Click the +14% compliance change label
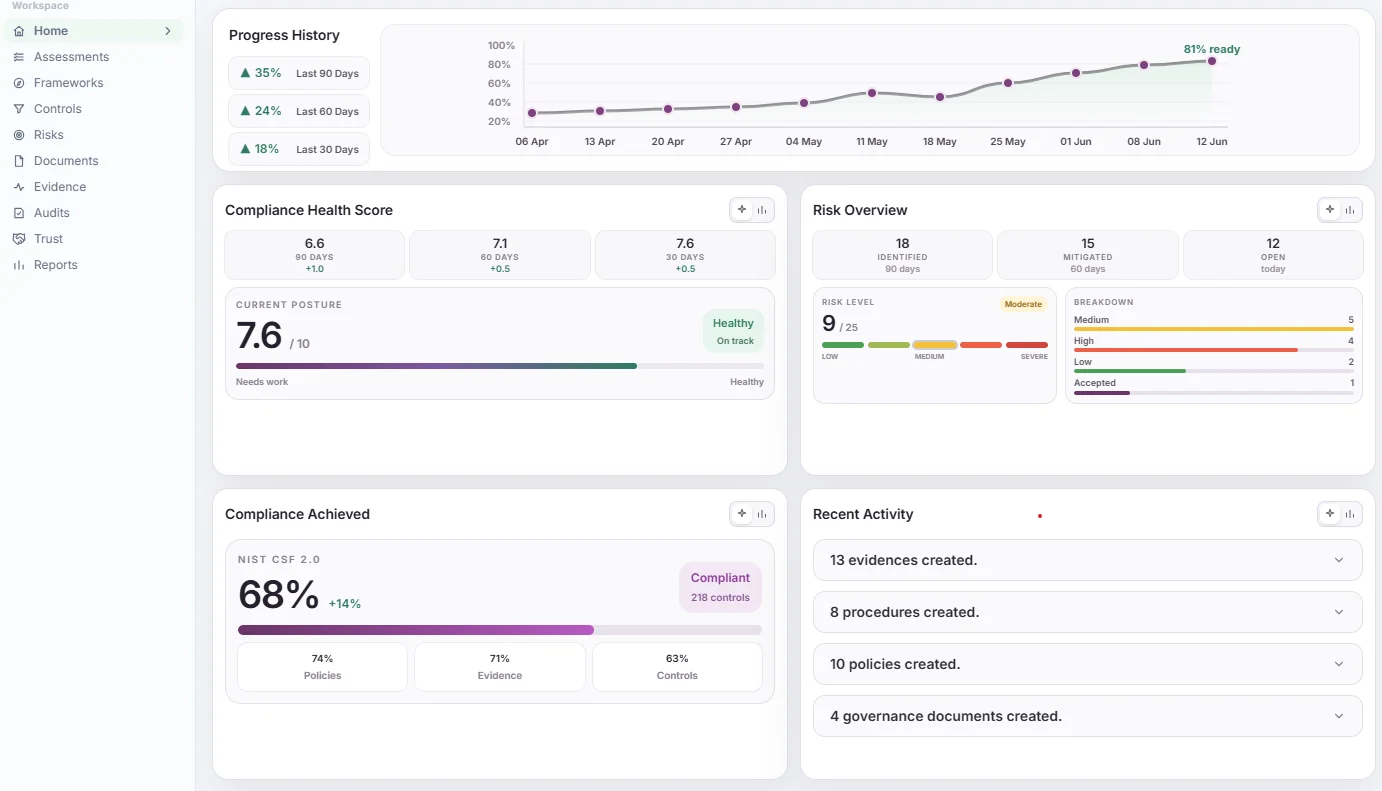This screenshot has width=1382, height=791. coord(344,604)
